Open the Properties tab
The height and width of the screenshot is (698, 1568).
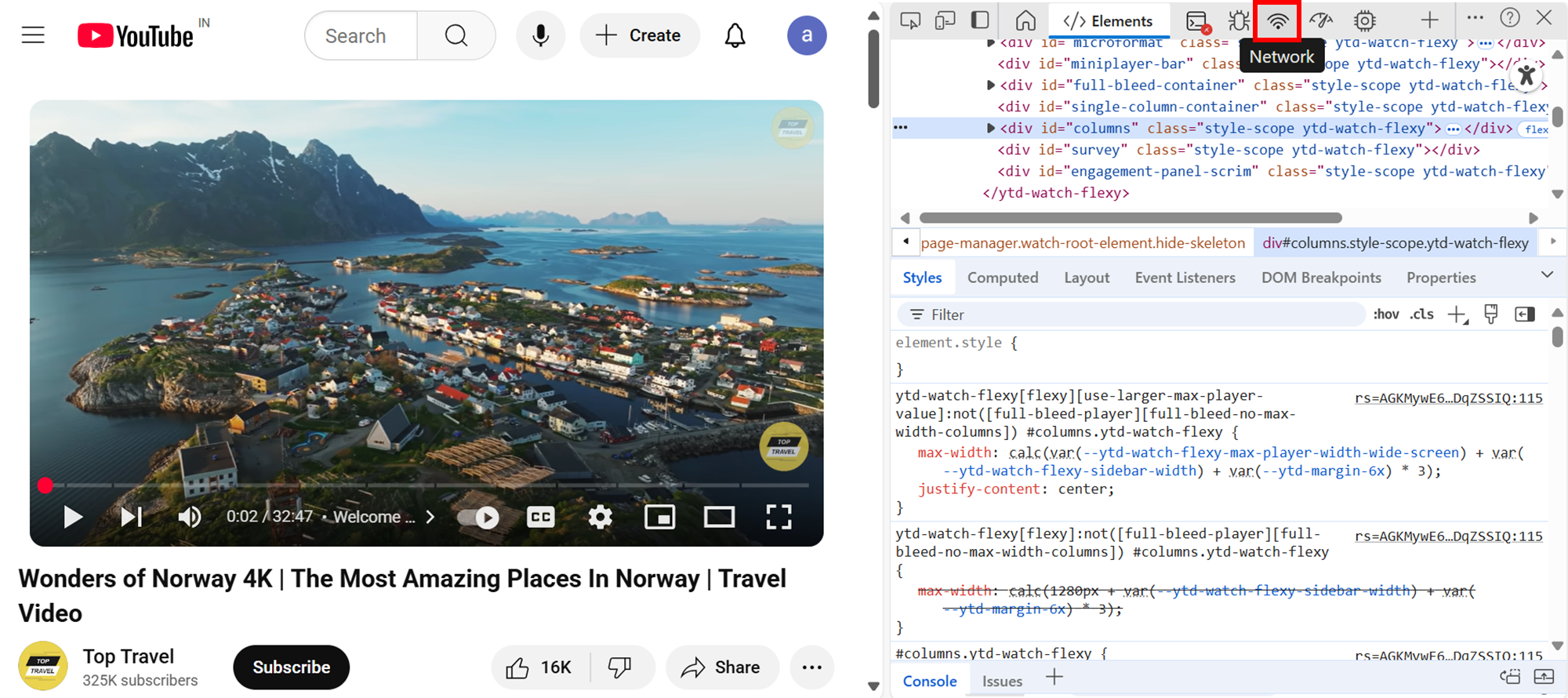(x=1441, y=278)
